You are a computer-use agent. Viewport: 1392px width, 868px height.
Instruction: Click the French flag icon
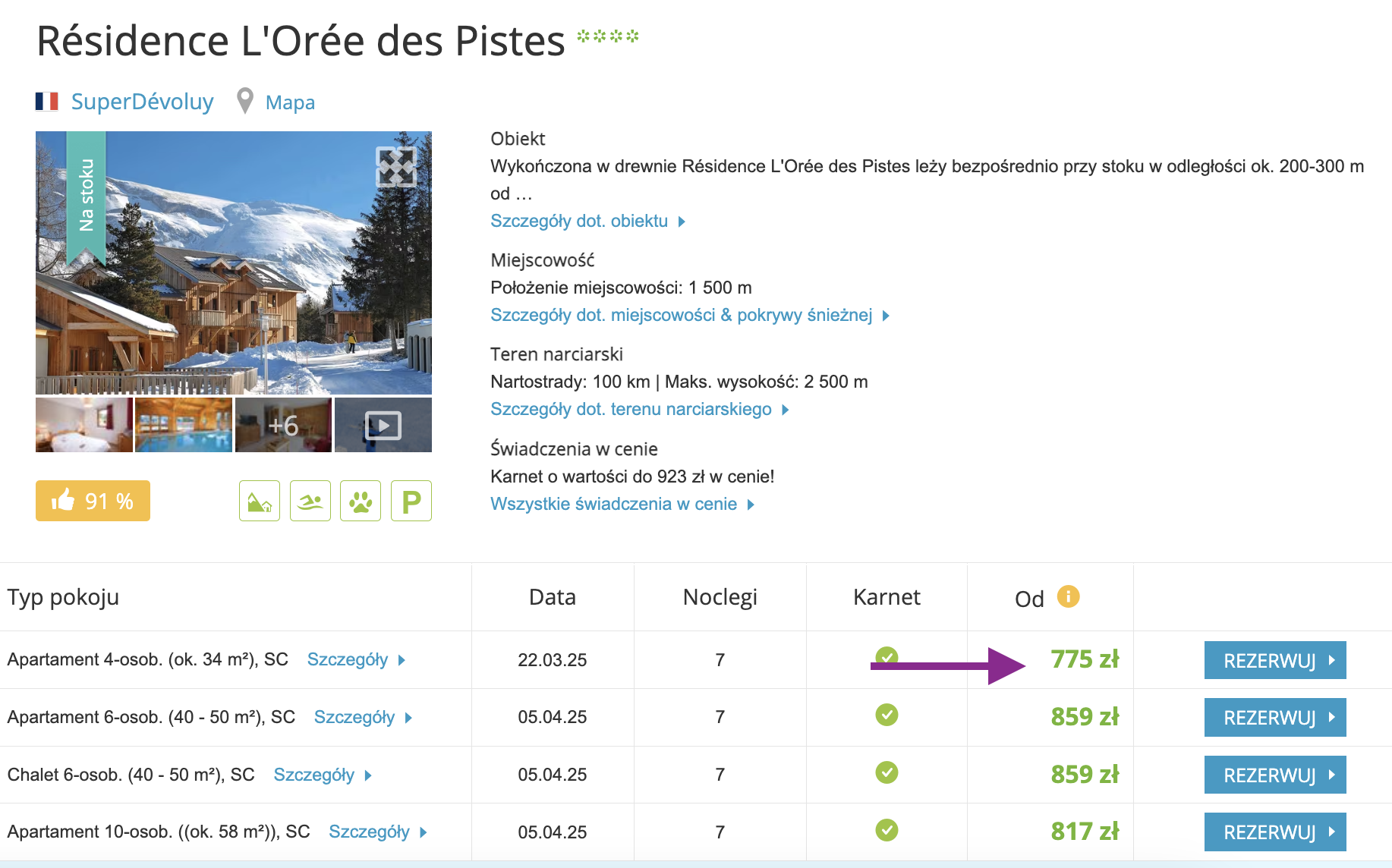point(47,102)
